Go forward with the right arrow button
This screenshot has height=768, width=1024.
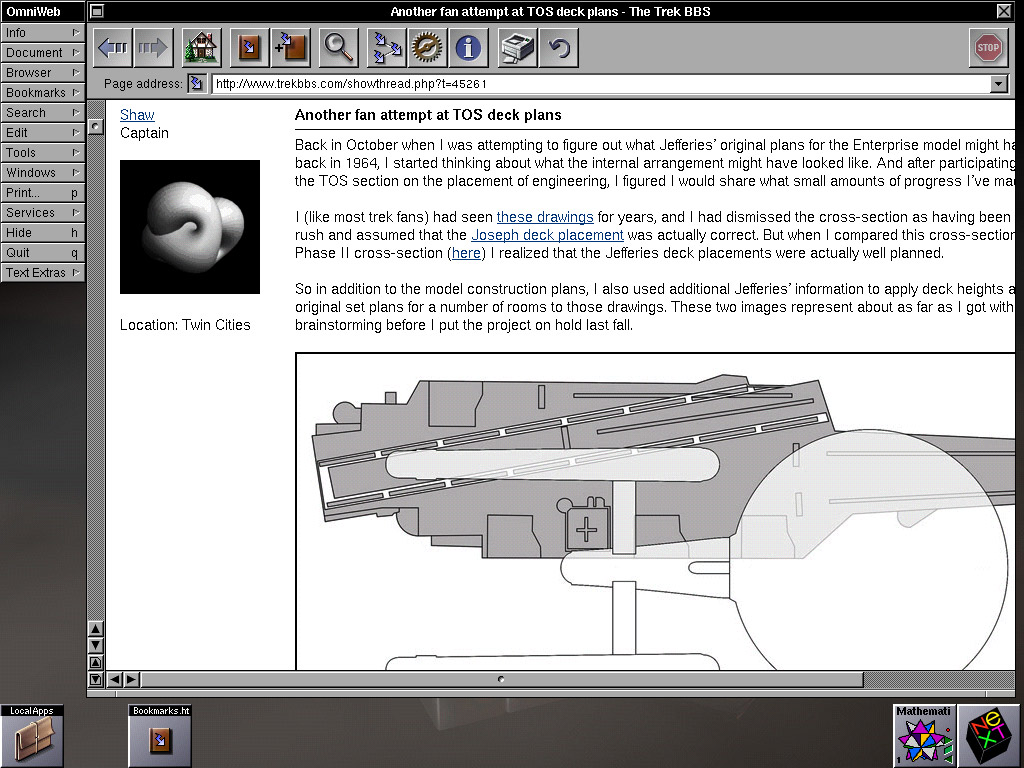point(153,48)
